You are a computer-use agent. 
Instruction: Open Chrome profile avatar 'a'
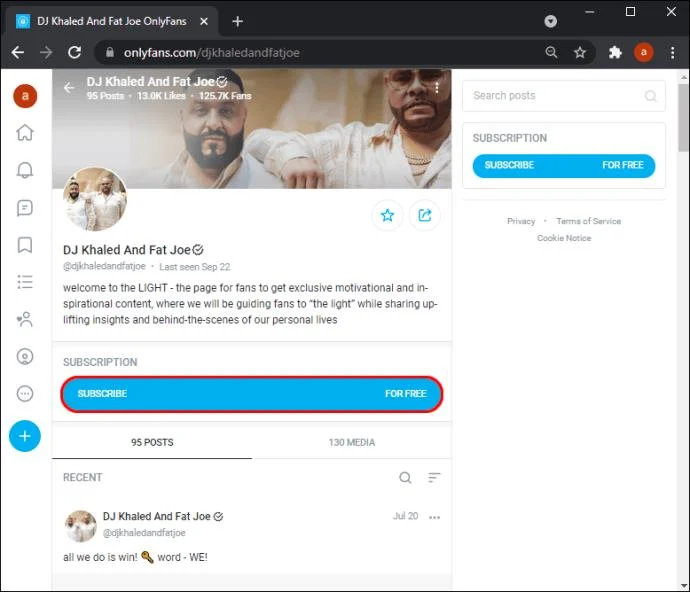pos(643,52)
